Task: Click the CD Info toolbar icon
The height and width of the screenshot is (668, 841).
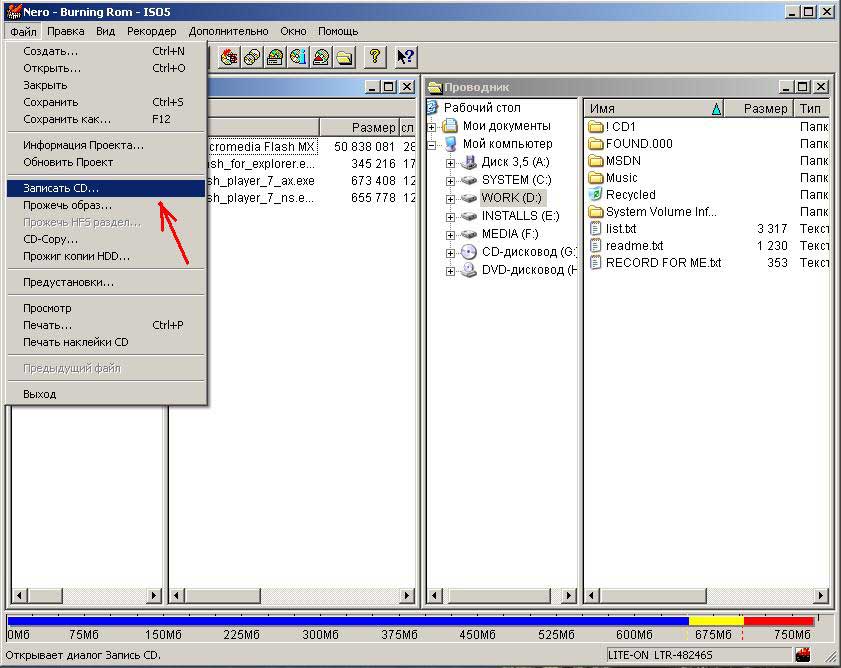Action: pos(298,57)
